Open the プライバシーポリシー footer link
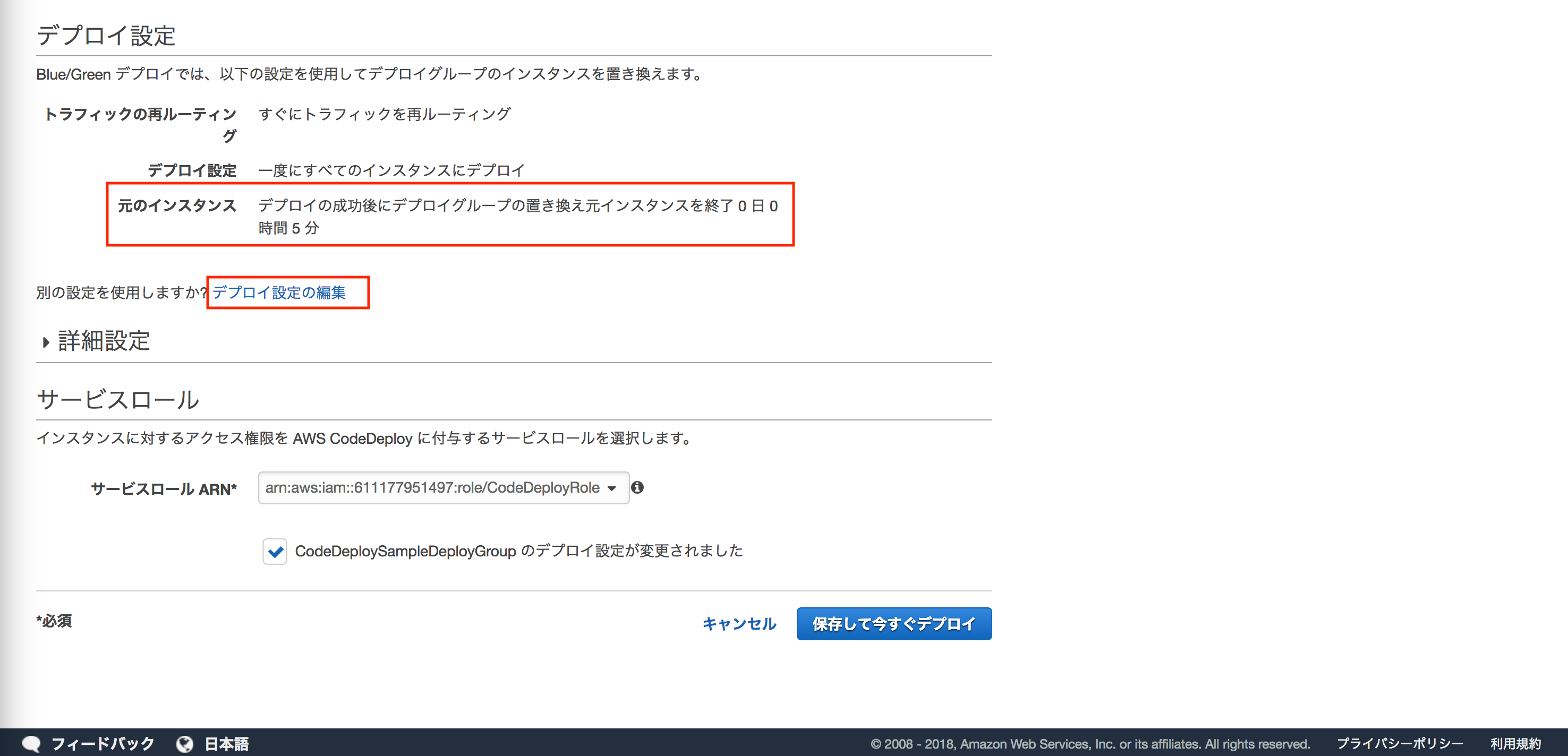 click(x=1400, y=744)
